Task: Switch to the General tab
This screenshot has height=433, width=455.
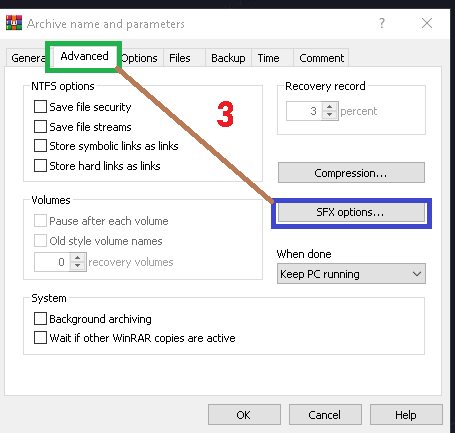Action: click(x=29, y=58)
